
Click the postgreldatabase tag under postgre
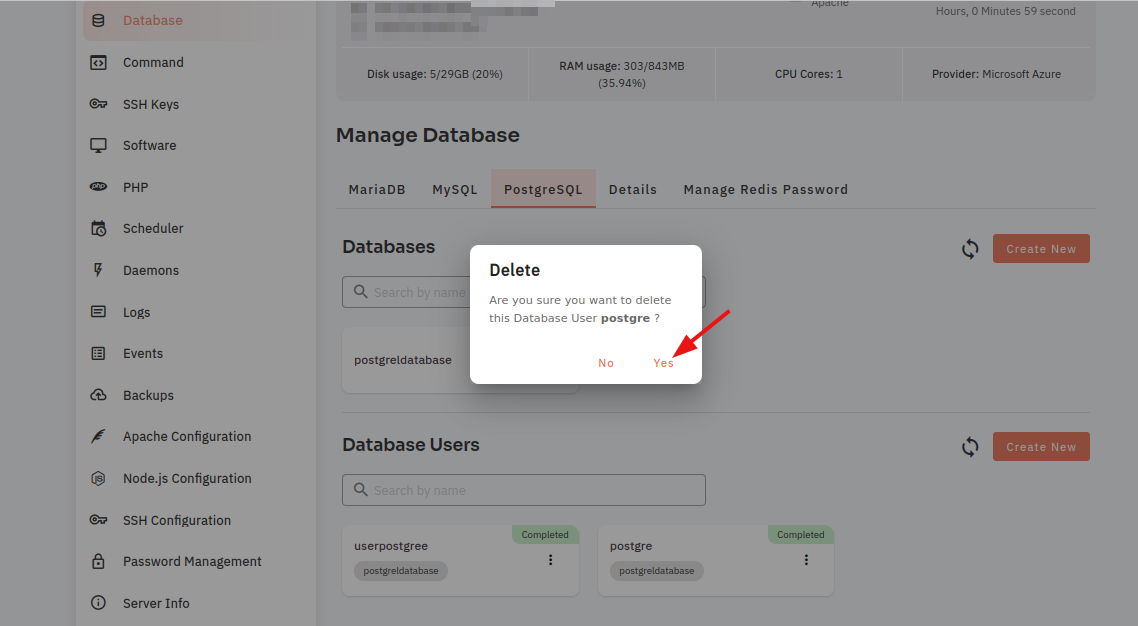tap(657, 571)
